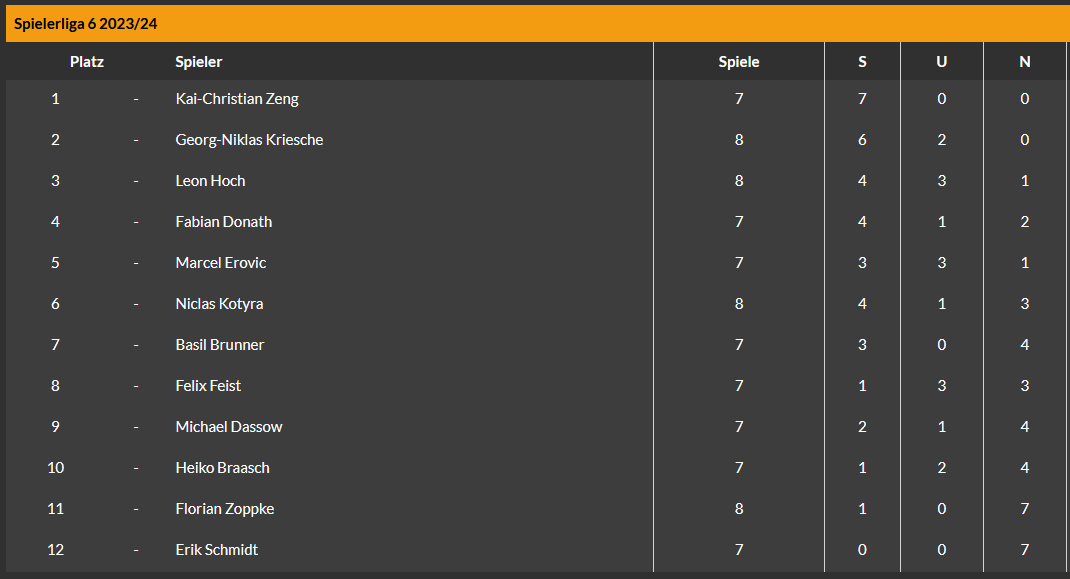Viewport: 1070px width, 579px height.
Task: Select the S wins column header
Action: (862, 61)
